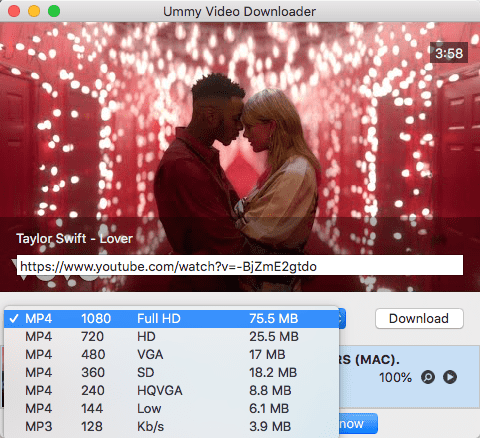The width and height of the screenshot is (480, 438).
Task: Click the format dropdown arrow stepper
Action: click(342, 319)
